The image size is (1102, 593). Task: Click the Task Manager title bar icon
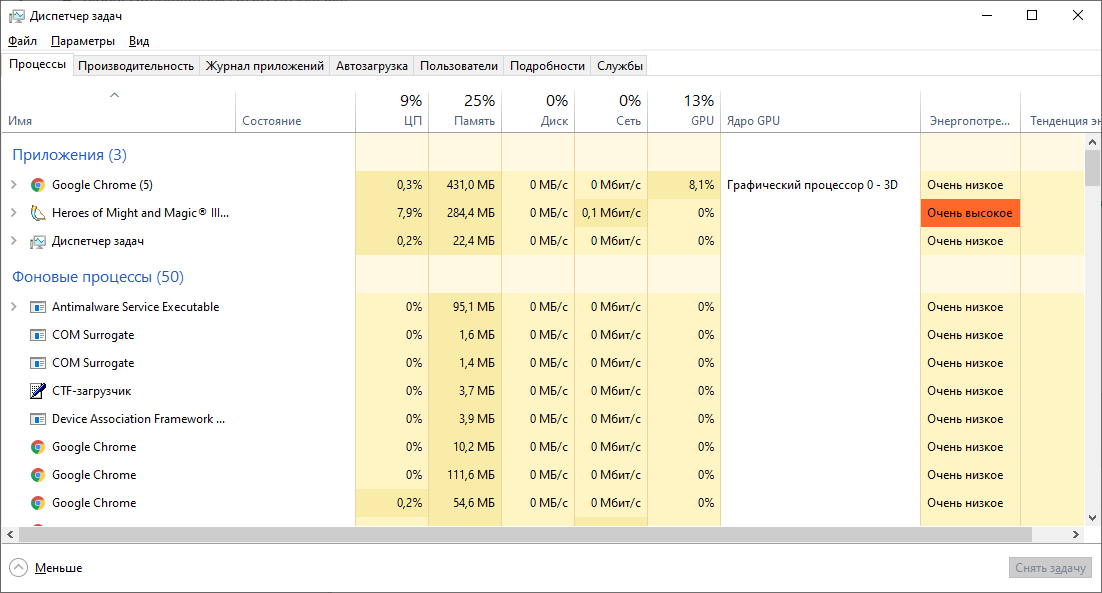[16, 15]
